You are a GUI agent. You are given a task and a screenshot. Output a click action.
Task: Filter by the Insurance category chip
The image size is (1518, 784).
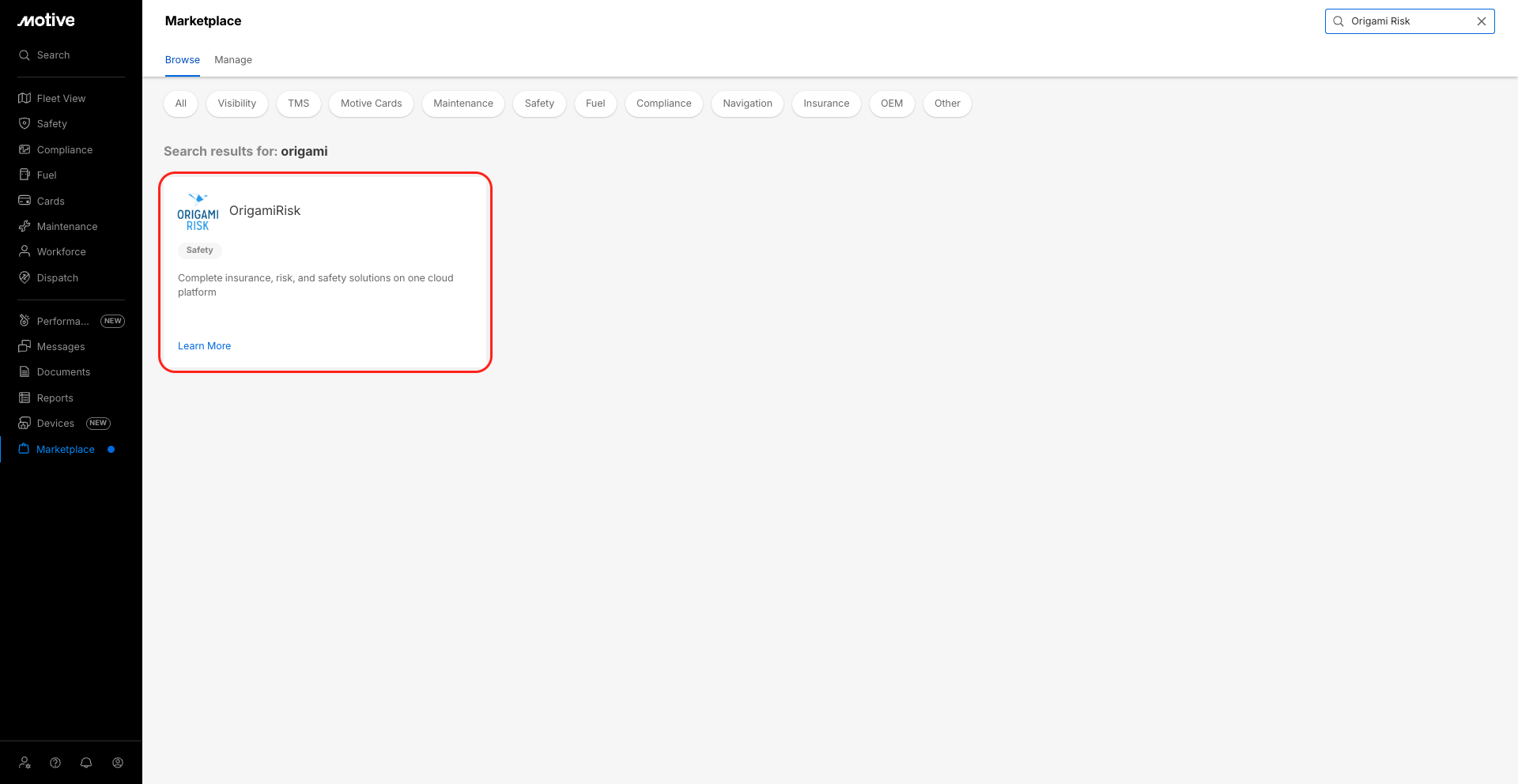[x=826, y=104]
